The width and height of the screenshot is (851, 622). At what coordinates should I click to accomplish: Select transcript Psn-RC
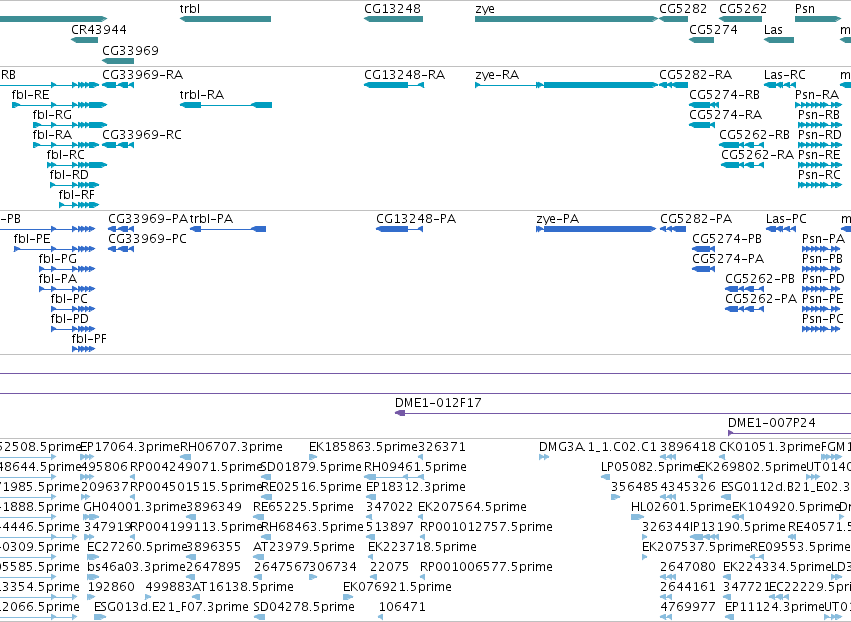[820, 185]
